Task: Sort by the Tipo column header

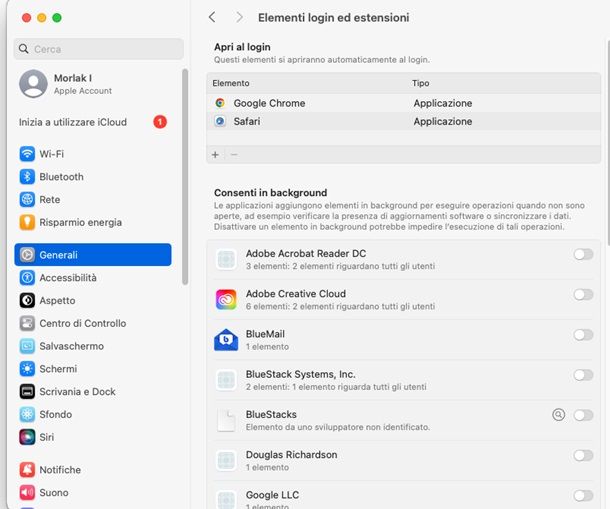Action: pyautogui.click(x=421, y=83)
